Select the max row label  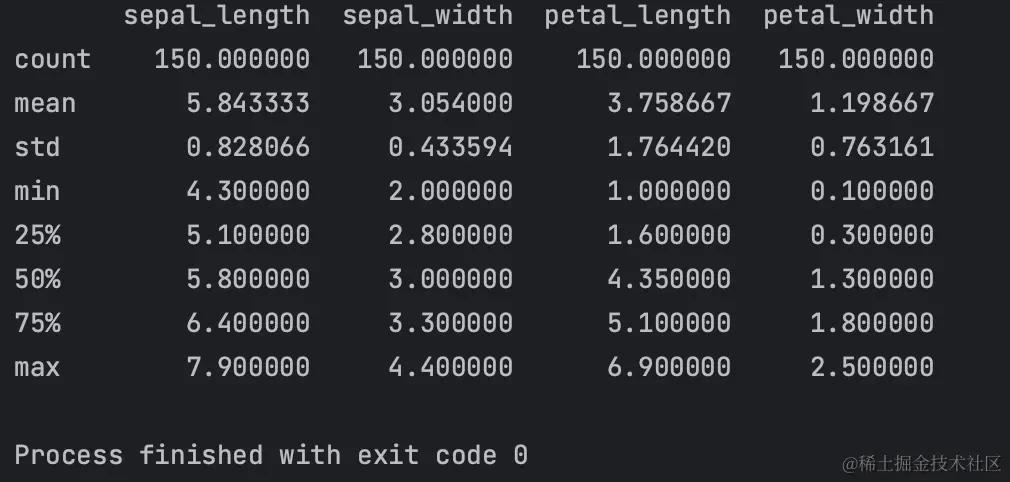point(37,367)
